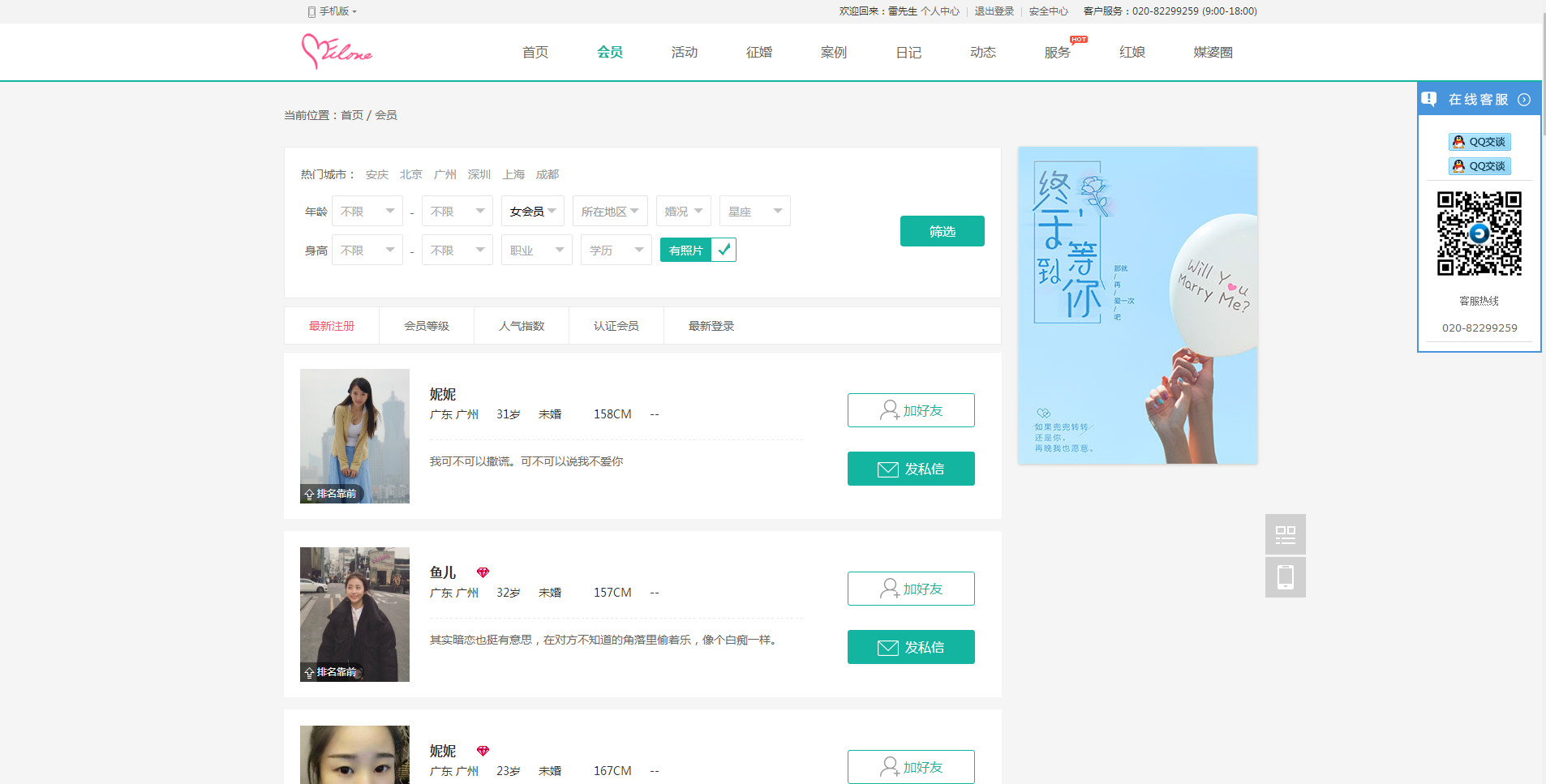
Task: Open the 星座 zodiac dropdown
Action: (755, 211)
